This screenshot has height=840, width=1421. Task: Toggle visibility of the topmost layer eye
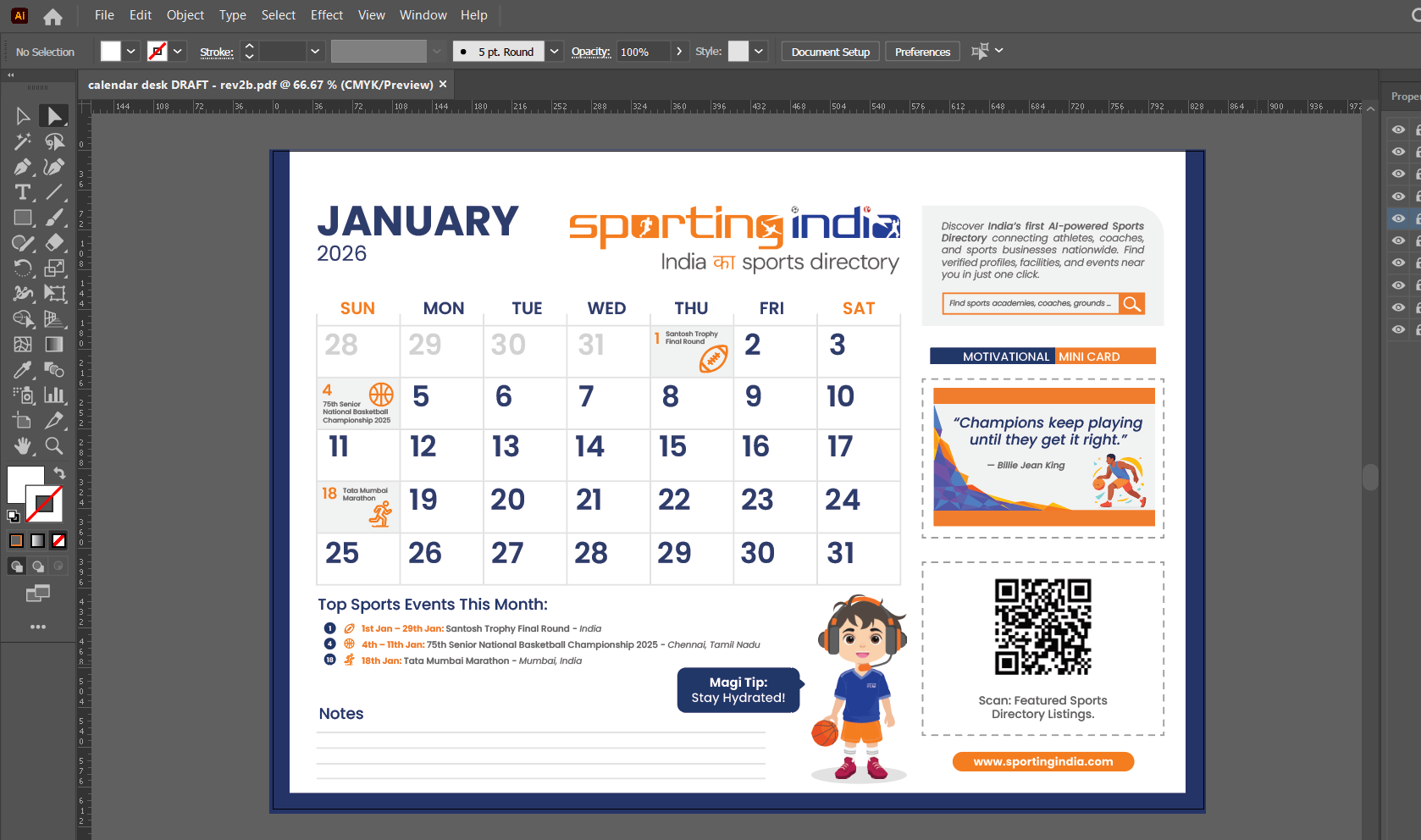1398,130
